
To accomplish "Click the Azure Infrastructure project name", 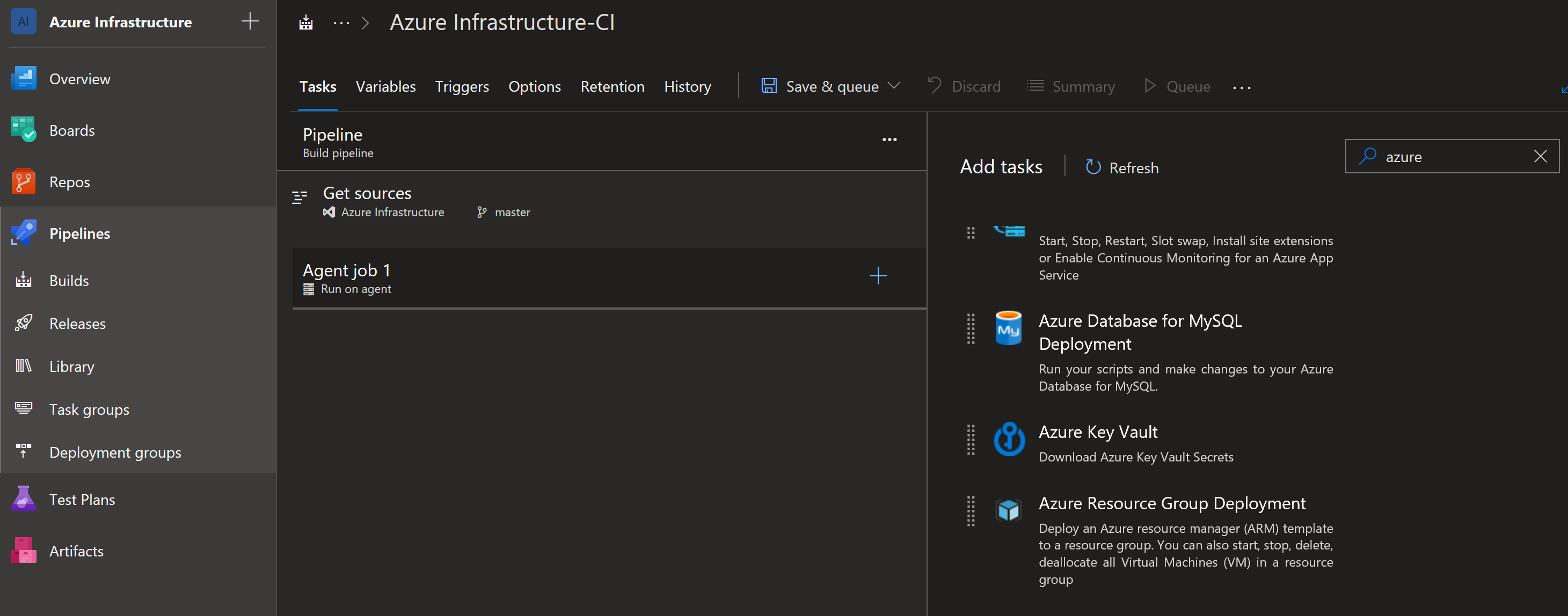I will (x=120, y=22).
